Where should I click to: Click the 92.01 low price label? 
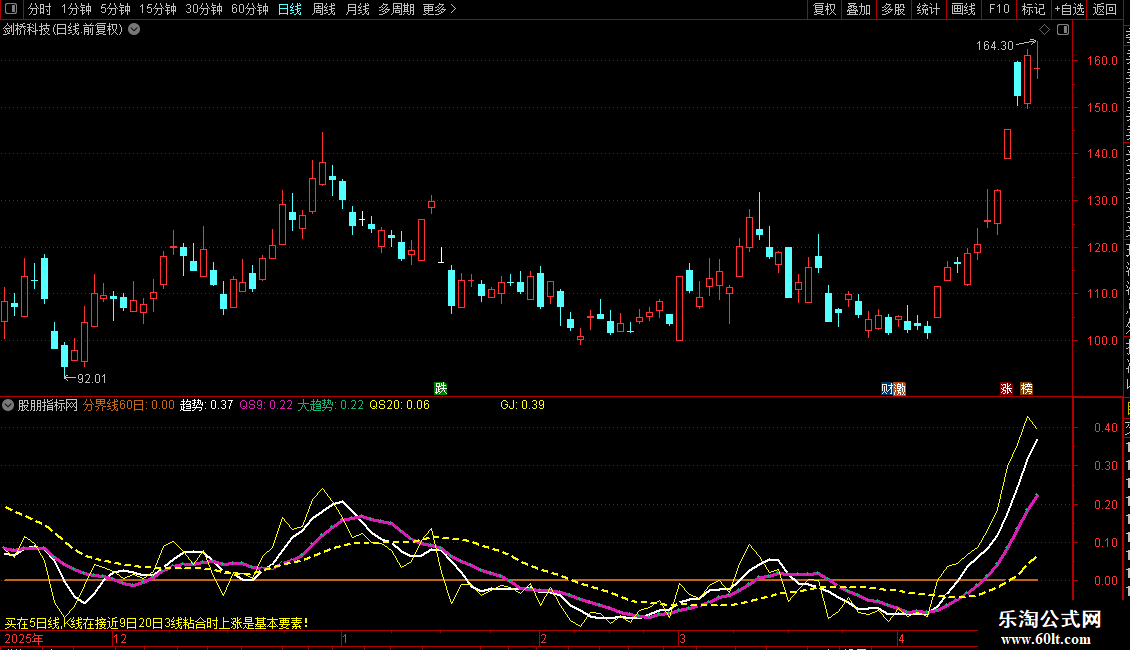[92, 378]
